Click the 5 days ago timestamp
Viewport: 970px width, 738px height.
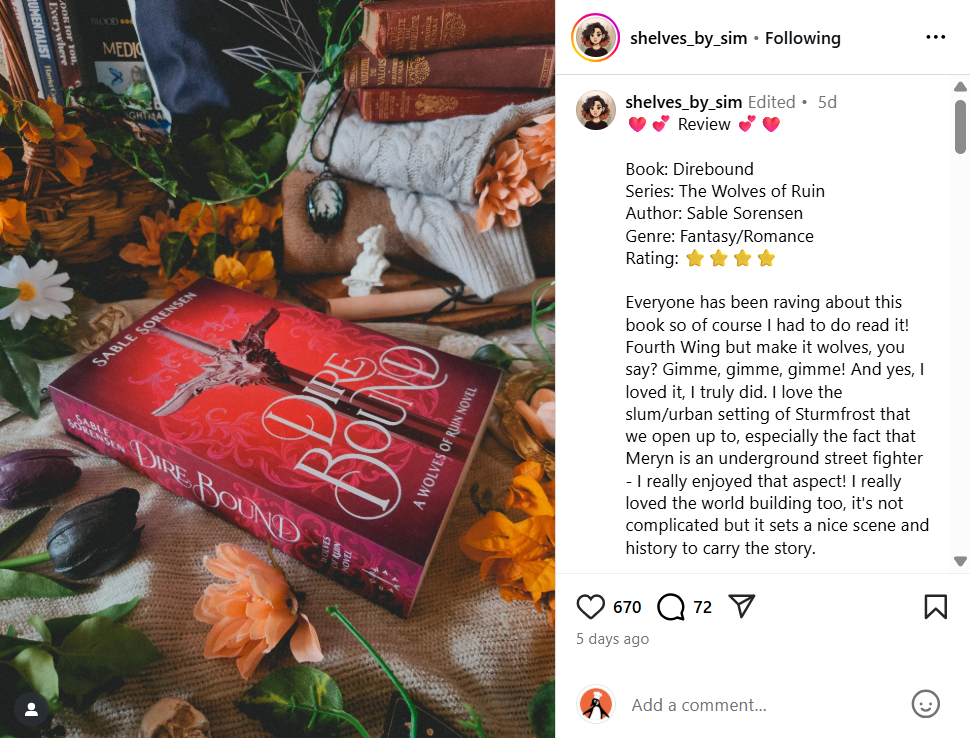tap(612, 638)
